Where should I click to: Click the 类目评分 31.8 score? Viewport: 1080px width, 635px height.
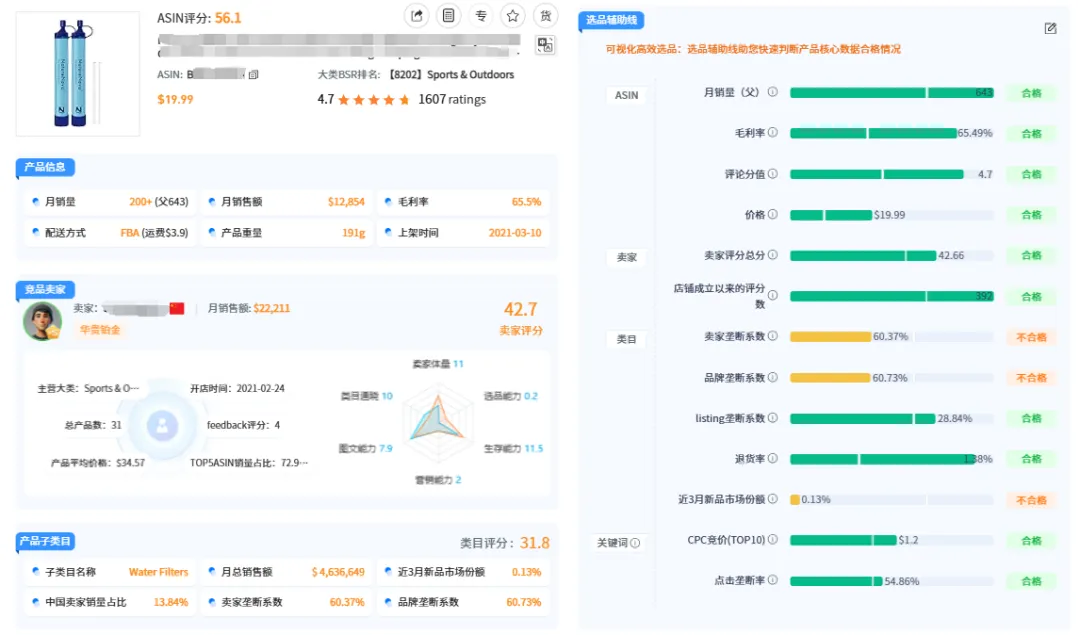coord(534,543)
